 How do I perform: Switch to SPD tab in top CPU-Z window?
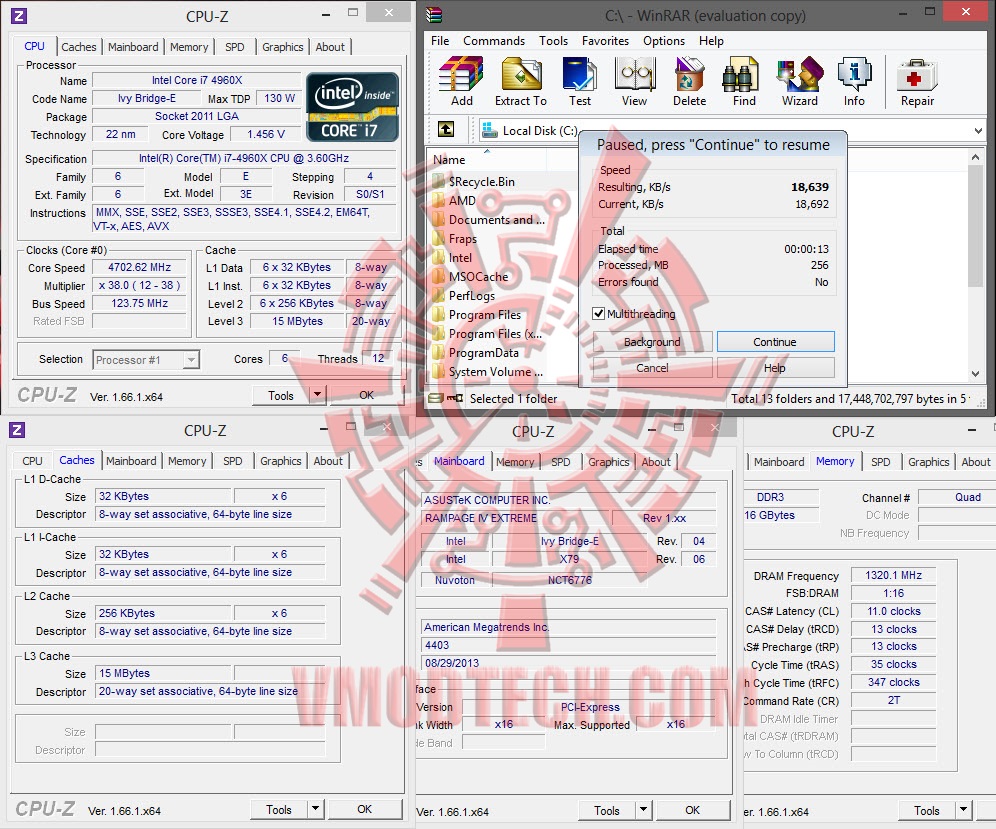(x=234, y=47)
